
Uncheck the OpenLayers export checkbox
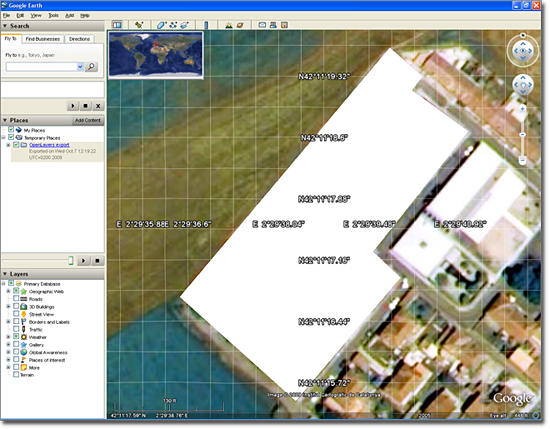pos(16,145)
